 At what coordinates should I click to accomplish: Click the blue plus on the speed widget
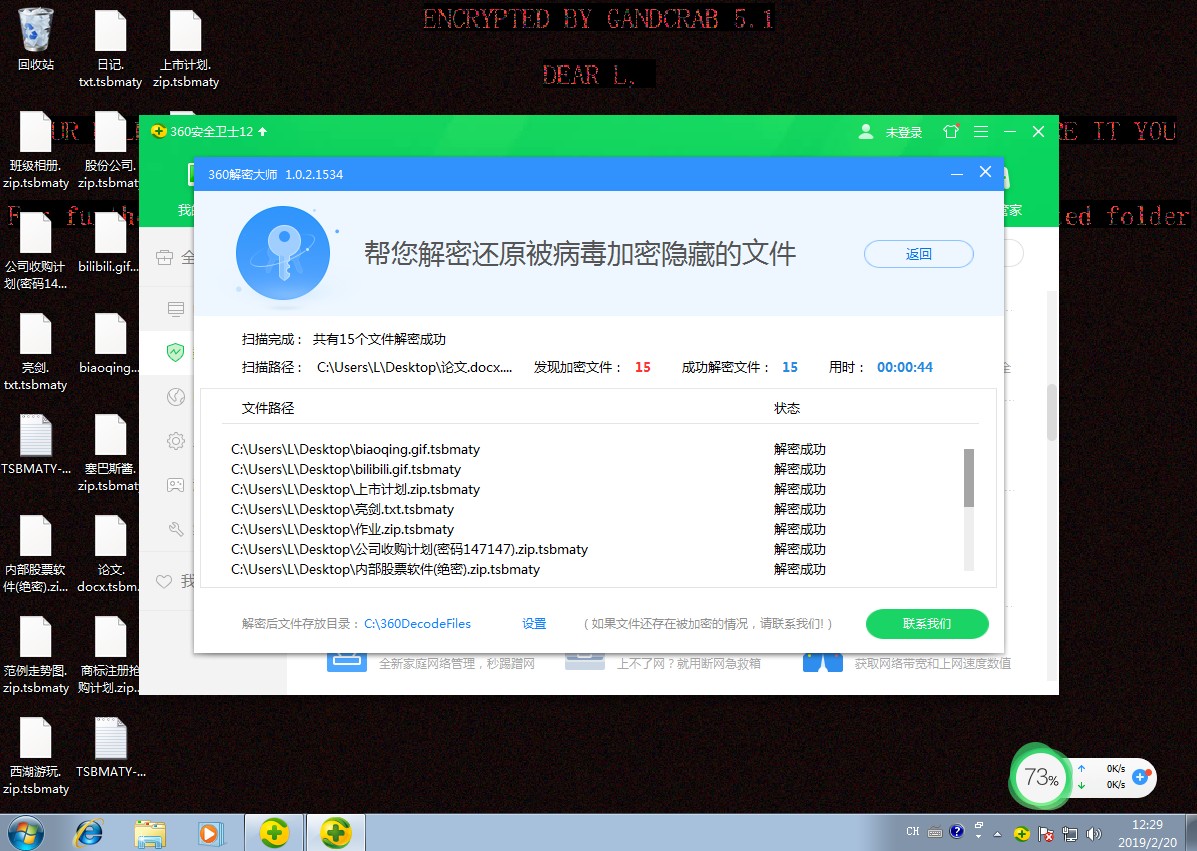tap(1141, 777)
